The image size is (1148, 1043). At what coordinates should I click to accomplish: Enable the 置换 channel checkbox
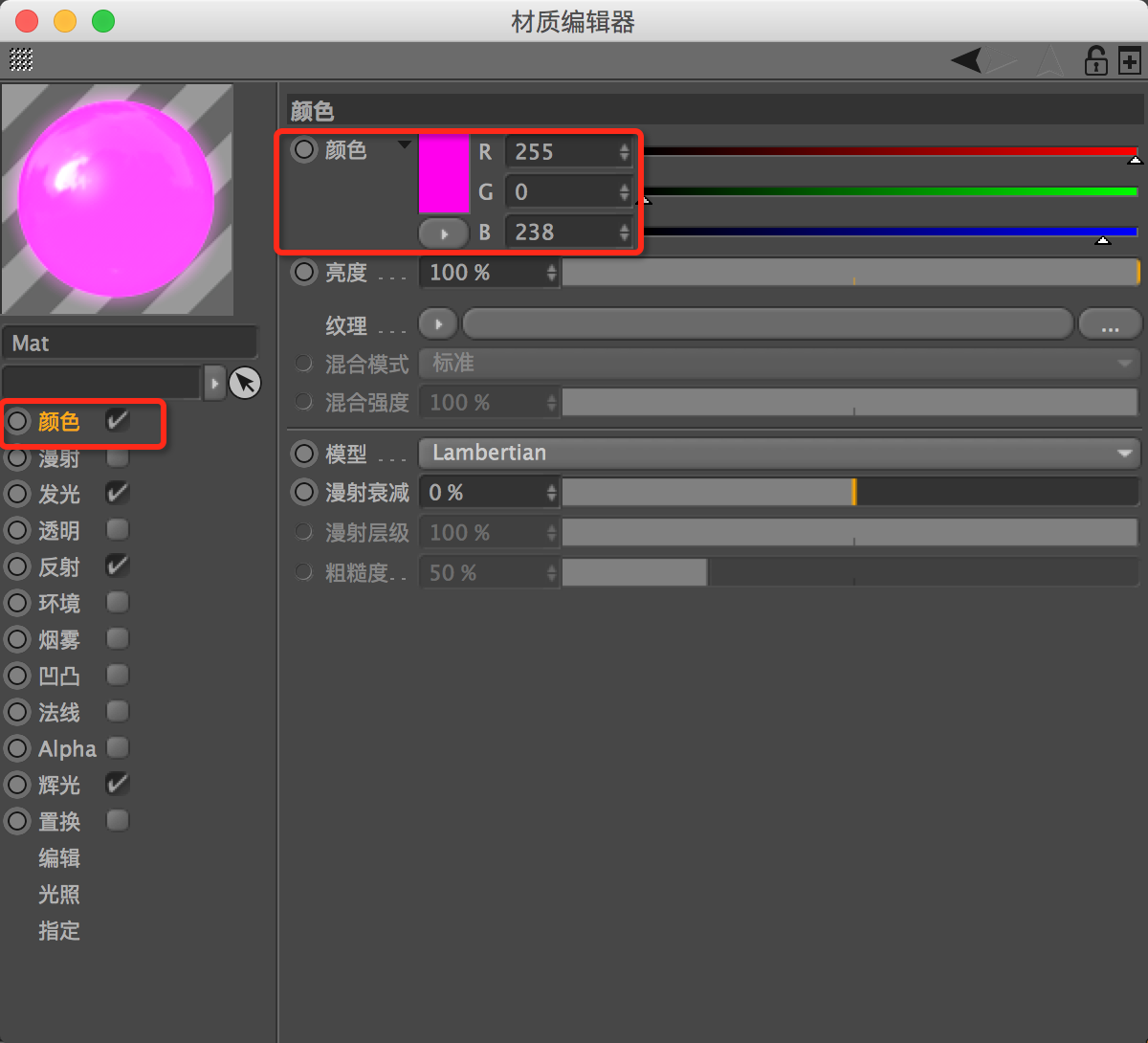117,820
